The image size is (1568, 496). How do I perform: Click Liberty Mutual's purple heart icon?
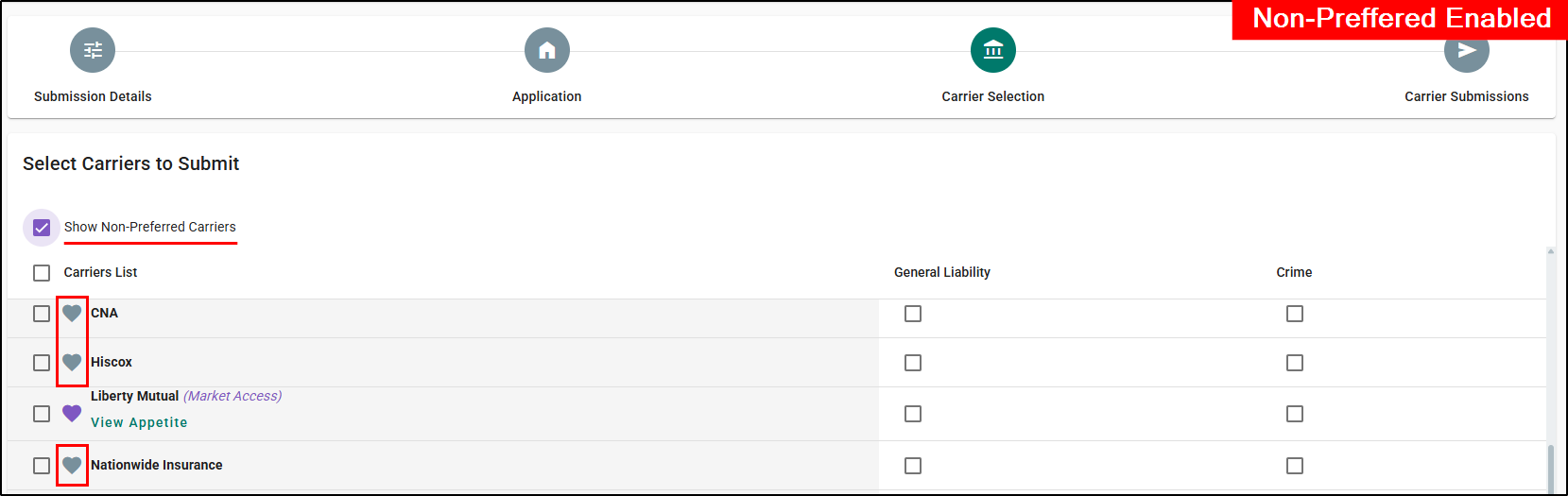[72, 413]
